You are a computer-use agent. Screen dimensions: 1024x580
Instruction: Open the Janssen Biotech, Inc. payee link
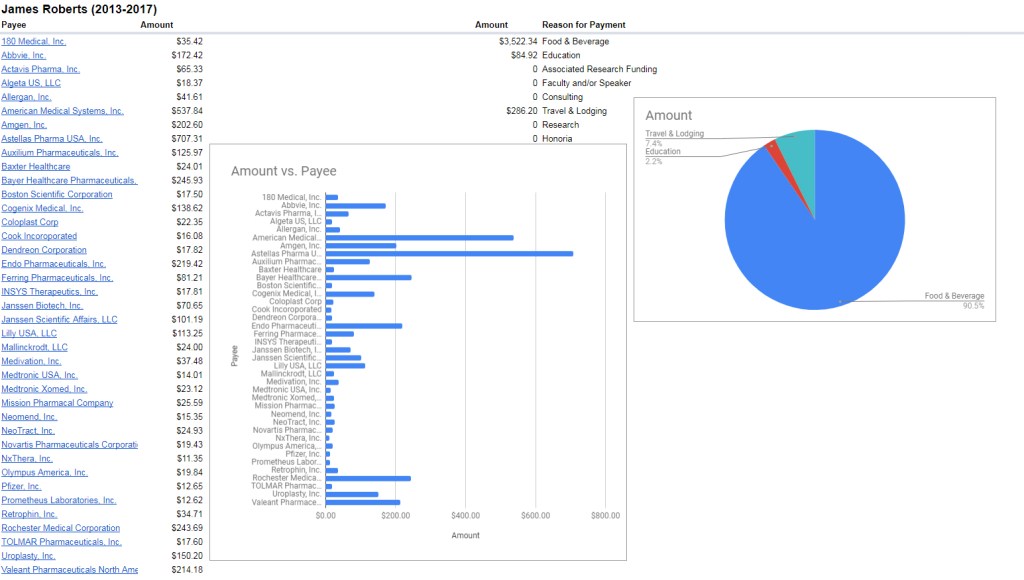coord(41,306)
